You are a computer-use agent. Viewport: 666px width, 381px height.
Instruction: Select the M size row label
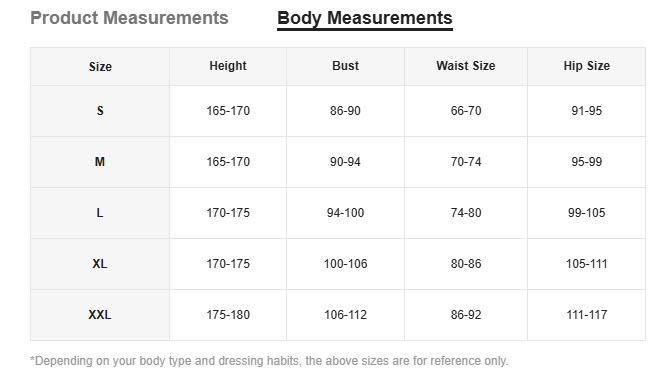click(100, 162)
